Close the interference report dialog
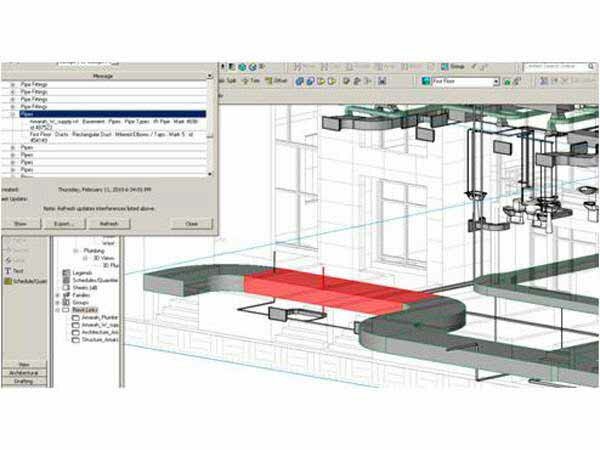This screenshot has width=600, height=450. tap(191, 223)
